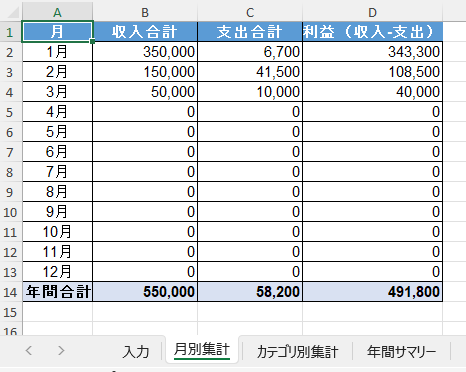Select the 11月 cell
The width and height of the screenshot is (466, 372).
pos(57,252)
